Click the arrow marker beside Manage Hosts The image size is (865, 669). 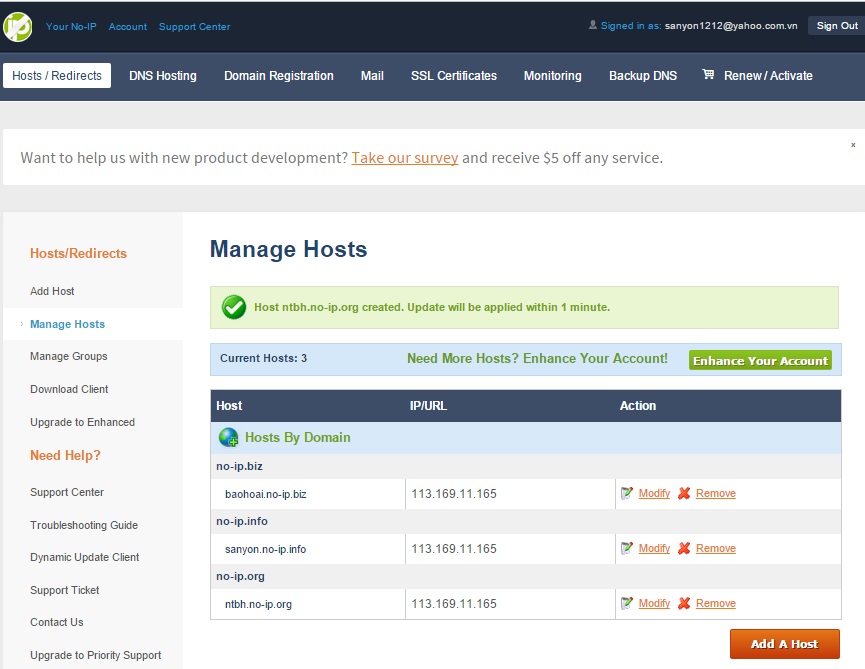tap(22, 324)
